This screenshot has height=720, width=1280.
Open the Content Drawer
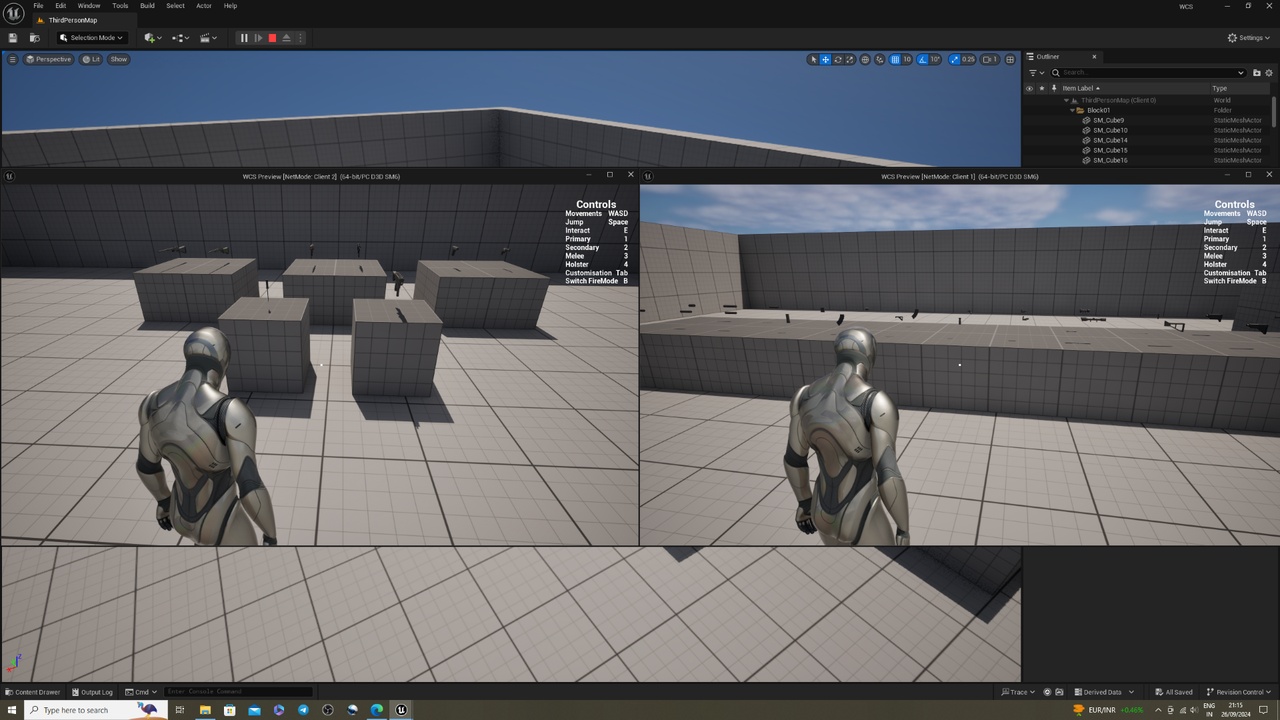(33, 692)
